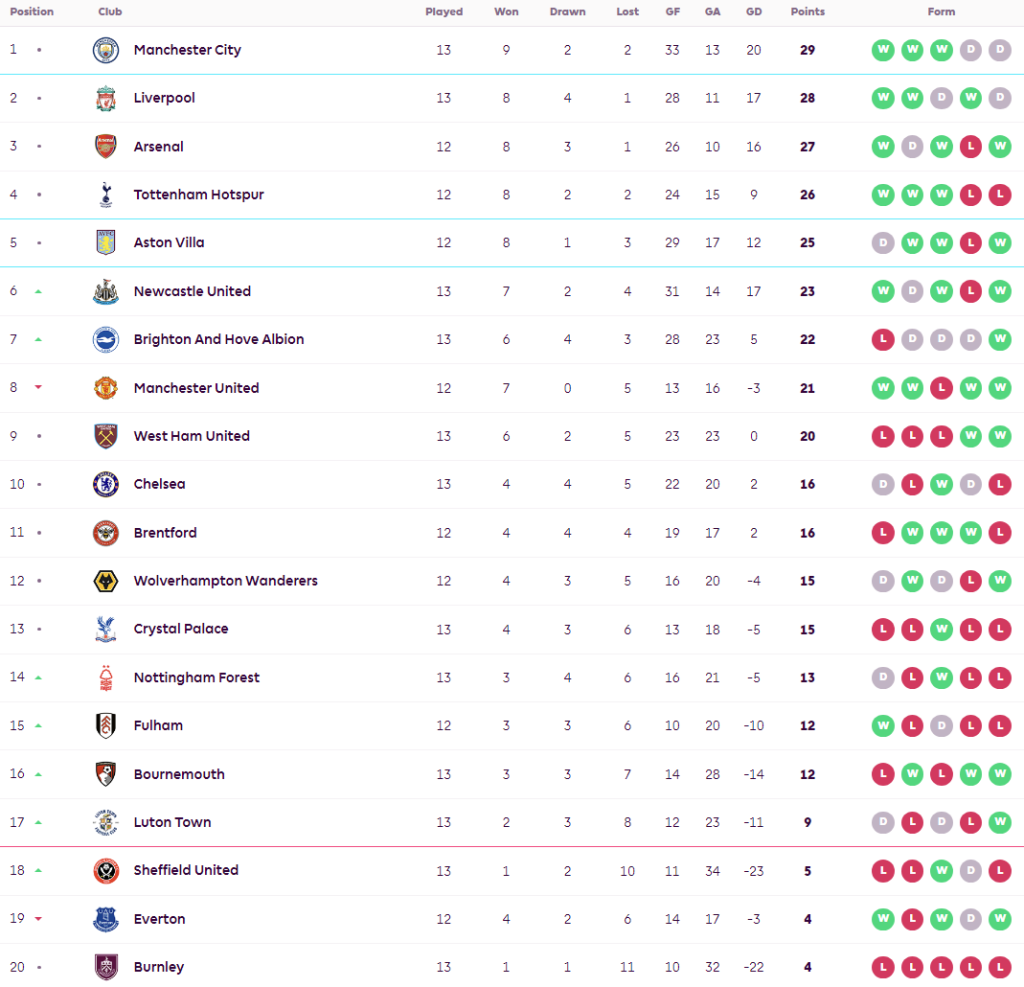Click the Played column header

click(443, 12)
